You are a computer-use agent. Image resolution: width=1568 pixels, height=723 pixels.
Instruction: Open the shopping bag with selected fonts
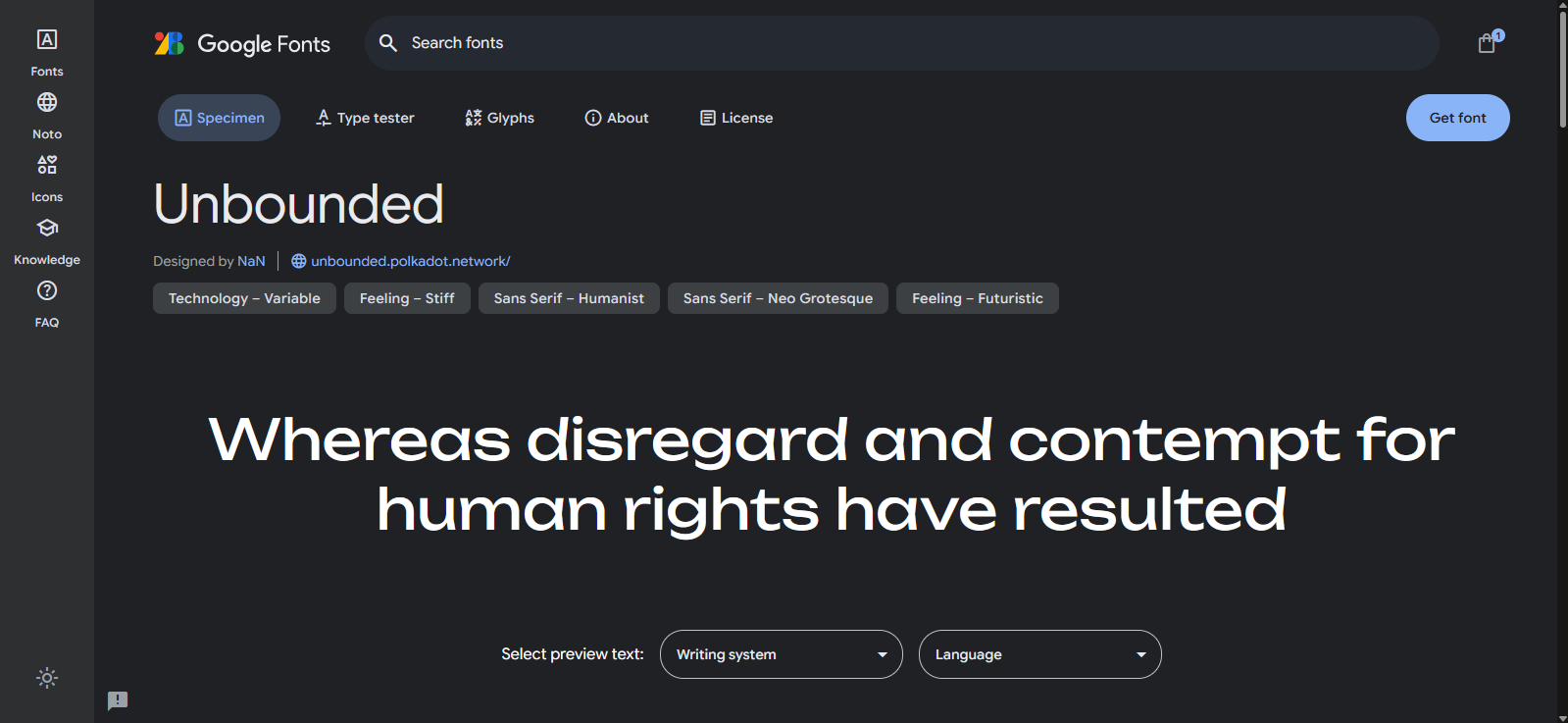(1487, 43)
